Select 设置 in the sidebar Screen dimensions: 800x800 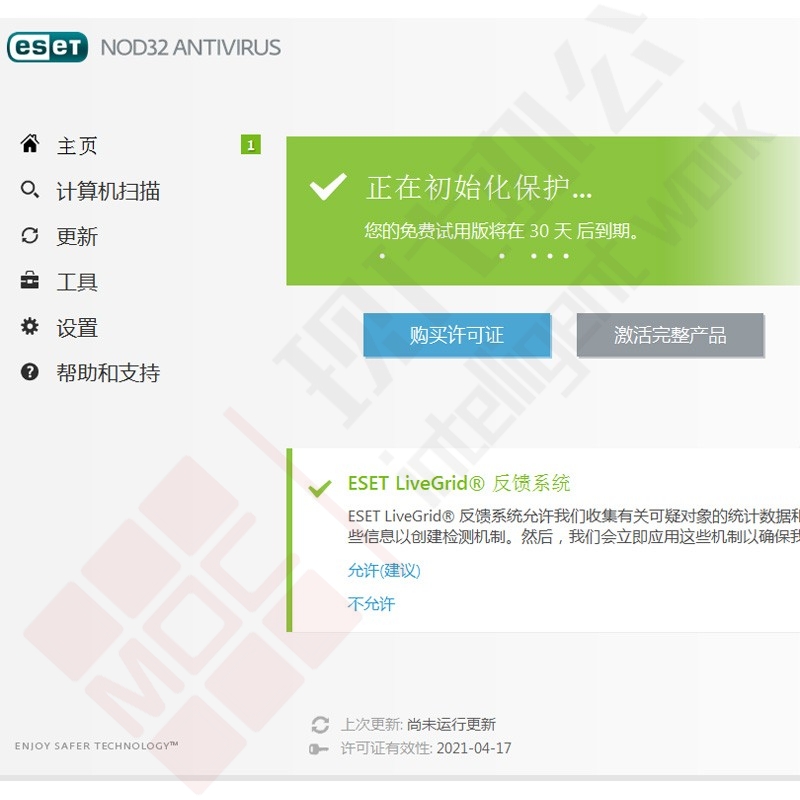[77, 328]
